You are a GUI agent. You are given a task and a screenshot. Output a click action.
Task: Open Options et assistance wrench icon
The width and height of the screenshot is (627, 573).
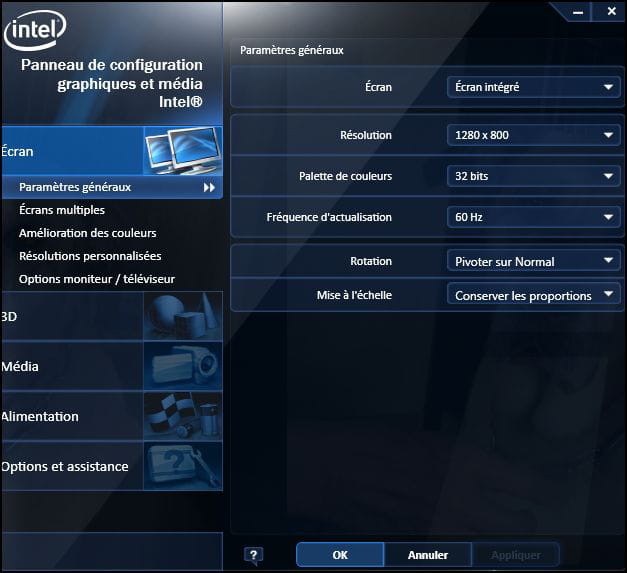tap(183, 466)
